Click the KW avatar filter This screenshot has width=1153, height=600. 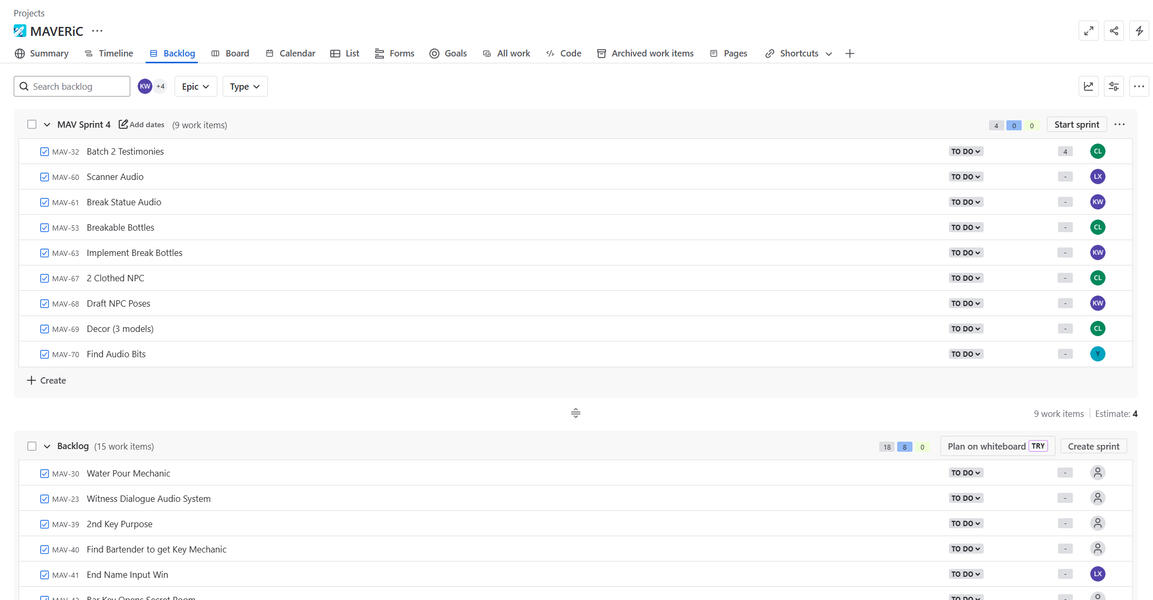(145, 87)
